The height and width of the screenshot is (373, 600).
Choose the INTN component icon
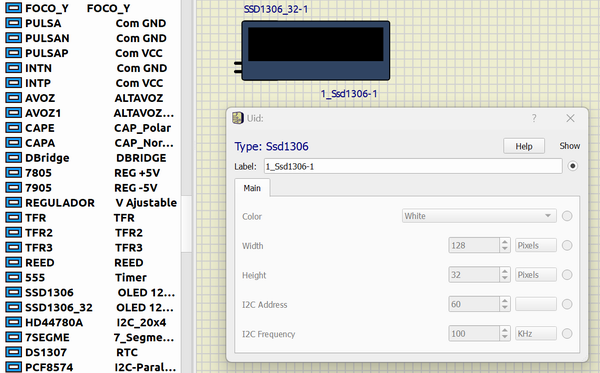pos(13,68)
